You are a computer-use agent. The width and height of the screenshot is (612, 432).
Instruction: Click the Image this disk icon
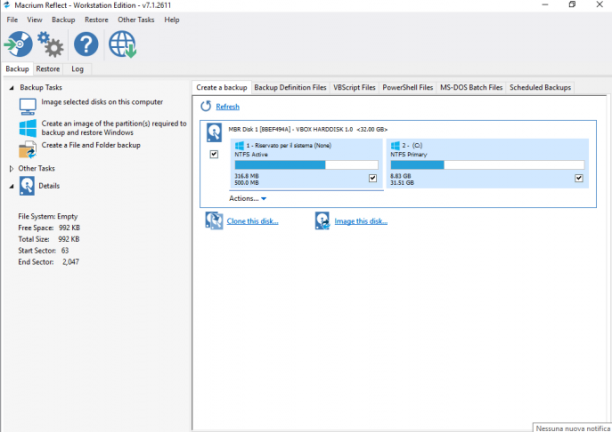[x=322, y=220]
